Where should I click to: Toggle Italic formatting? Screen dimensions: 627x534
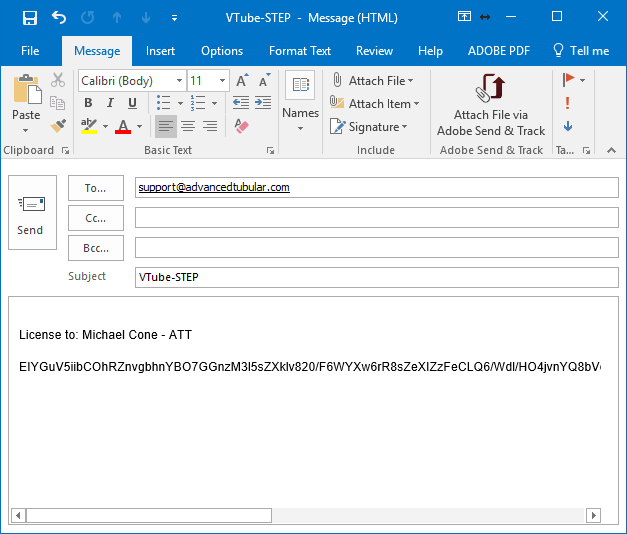coord(106,103)
